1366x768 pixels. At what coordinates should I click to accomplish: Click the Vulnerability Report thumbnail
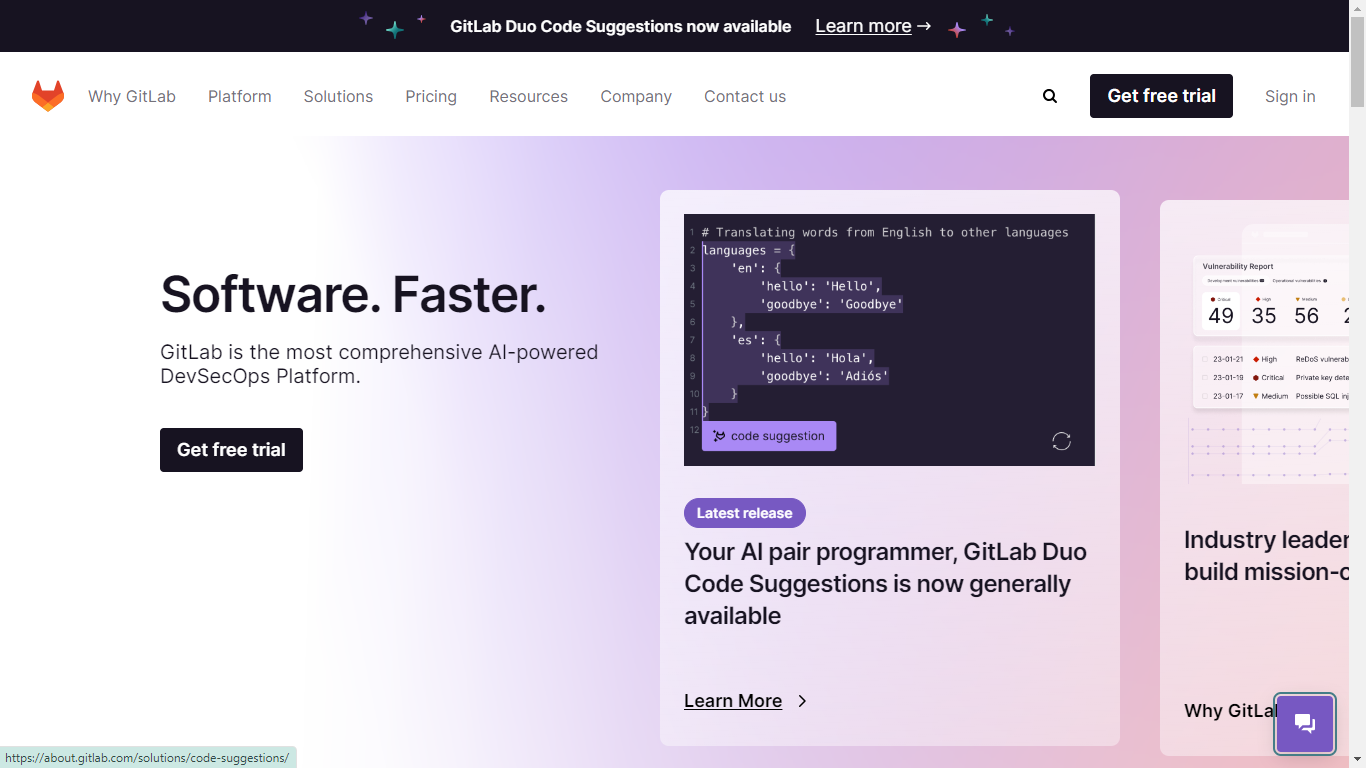[x=1270, y=355]
